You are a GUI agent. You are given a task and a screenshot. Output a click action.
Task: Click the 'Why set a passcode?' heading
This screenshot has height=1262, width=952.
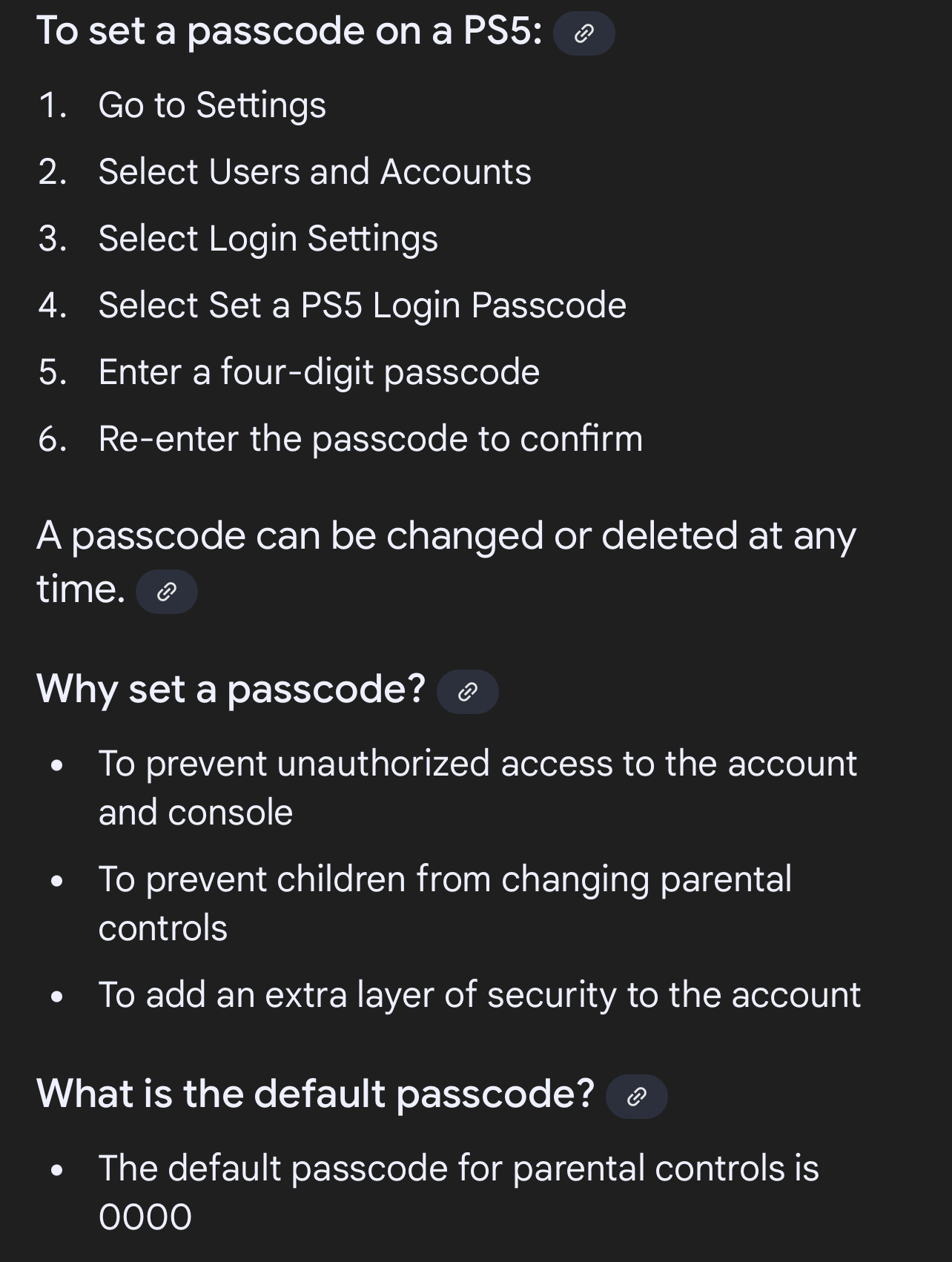click(231, 689)
